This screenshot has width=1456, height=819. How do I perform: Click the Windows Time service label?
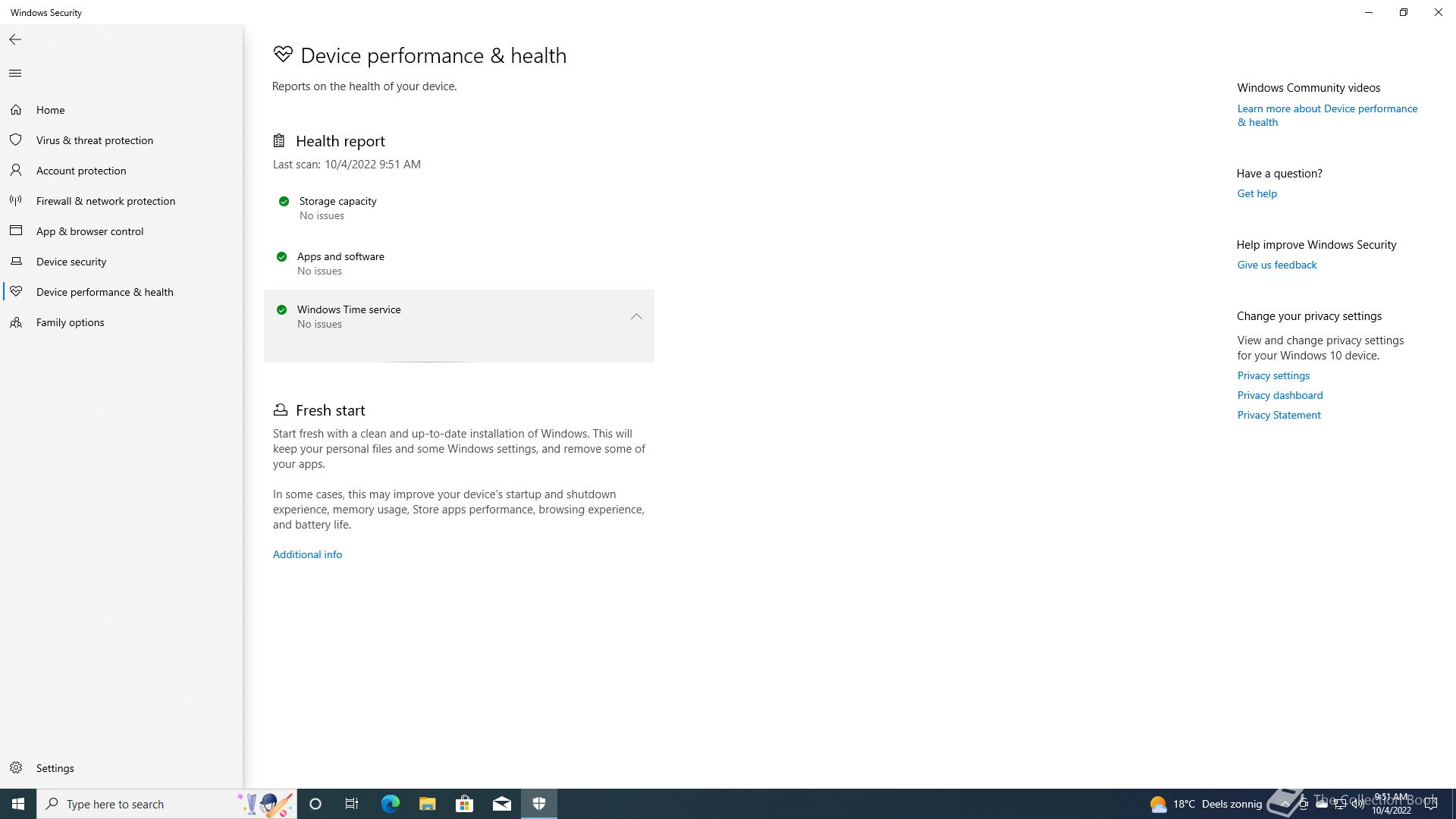coord(349,309)
